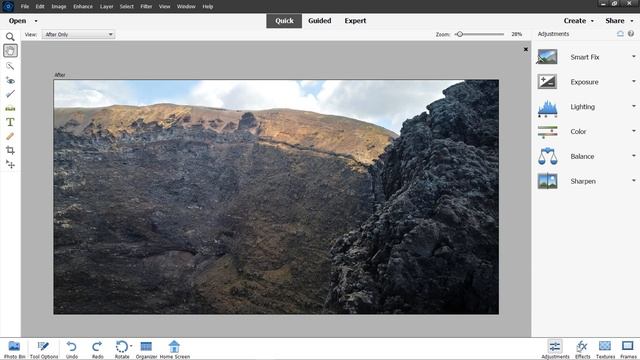
Task: Open the Edit menu
Action: pyautogui.click(x=40, y=7)
